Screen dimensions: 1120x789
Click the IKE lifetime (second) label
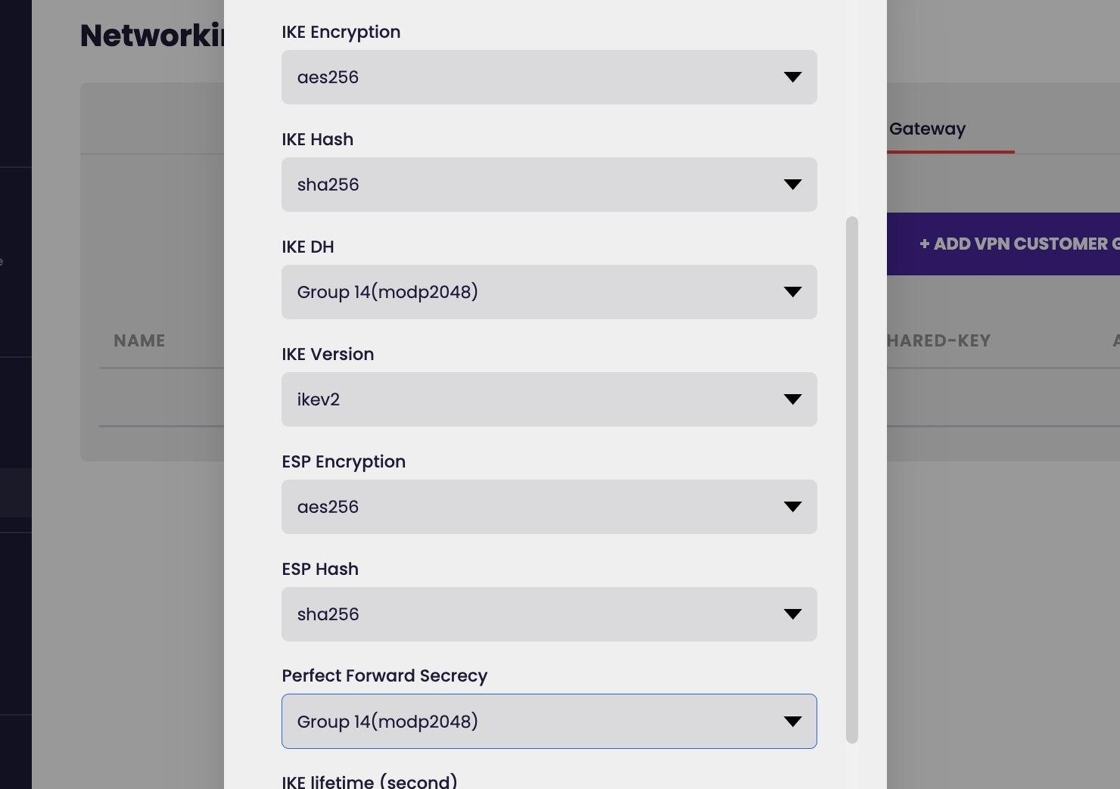369,781
